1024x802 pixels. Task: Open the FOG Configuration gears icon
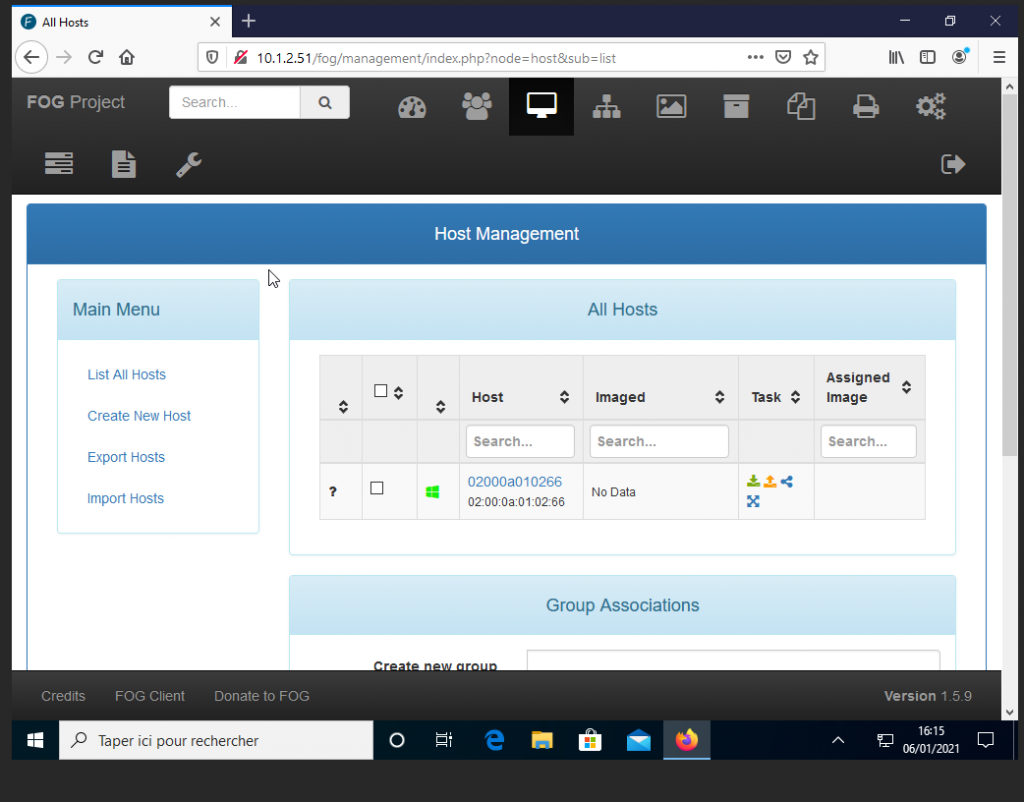(x=931, y=106)
